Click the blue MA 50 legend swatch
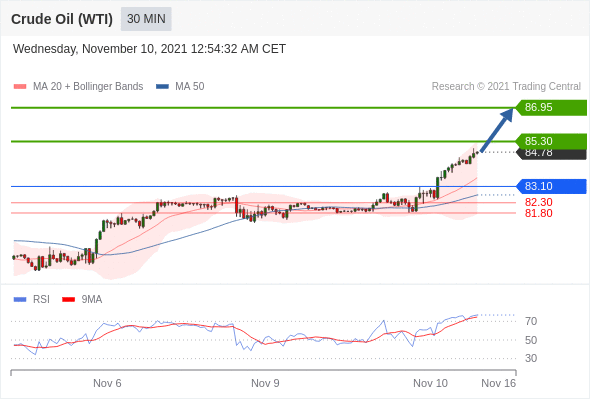 click(x=162, y=87)
